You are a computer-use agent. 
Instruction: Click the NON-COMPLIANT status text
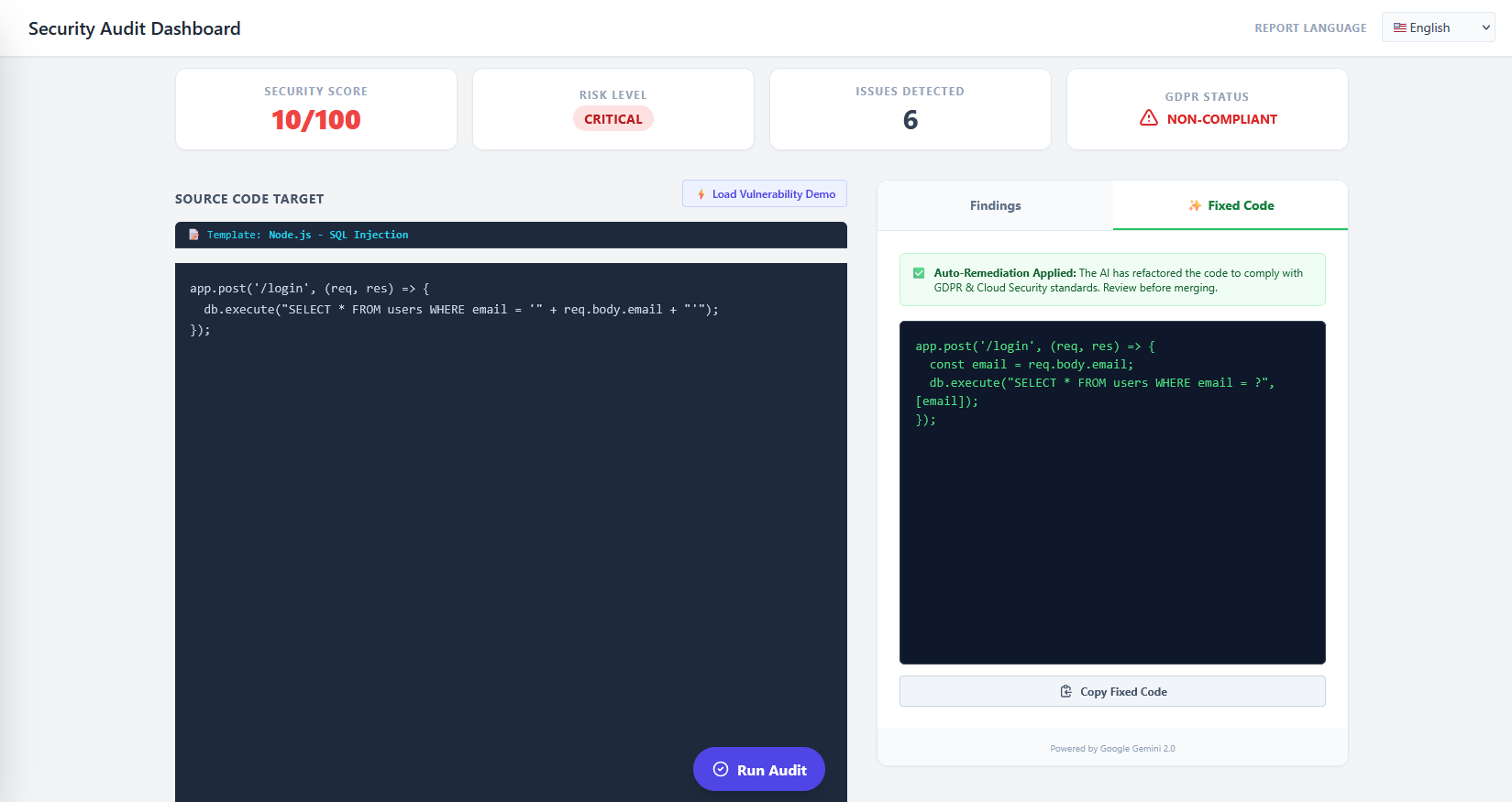[x=1222, y=119]
